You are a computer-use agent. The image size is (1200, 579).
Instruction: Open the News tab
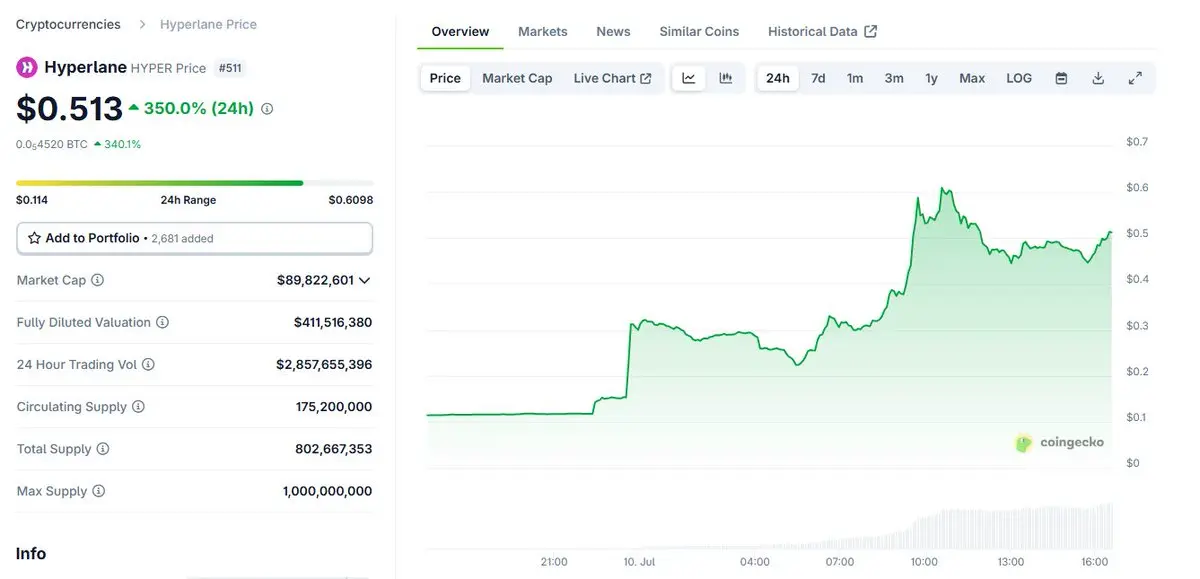[x=613, y=31]
